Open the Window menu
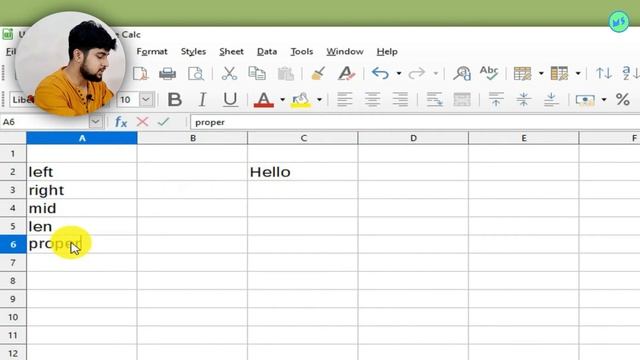 (345, 52)
